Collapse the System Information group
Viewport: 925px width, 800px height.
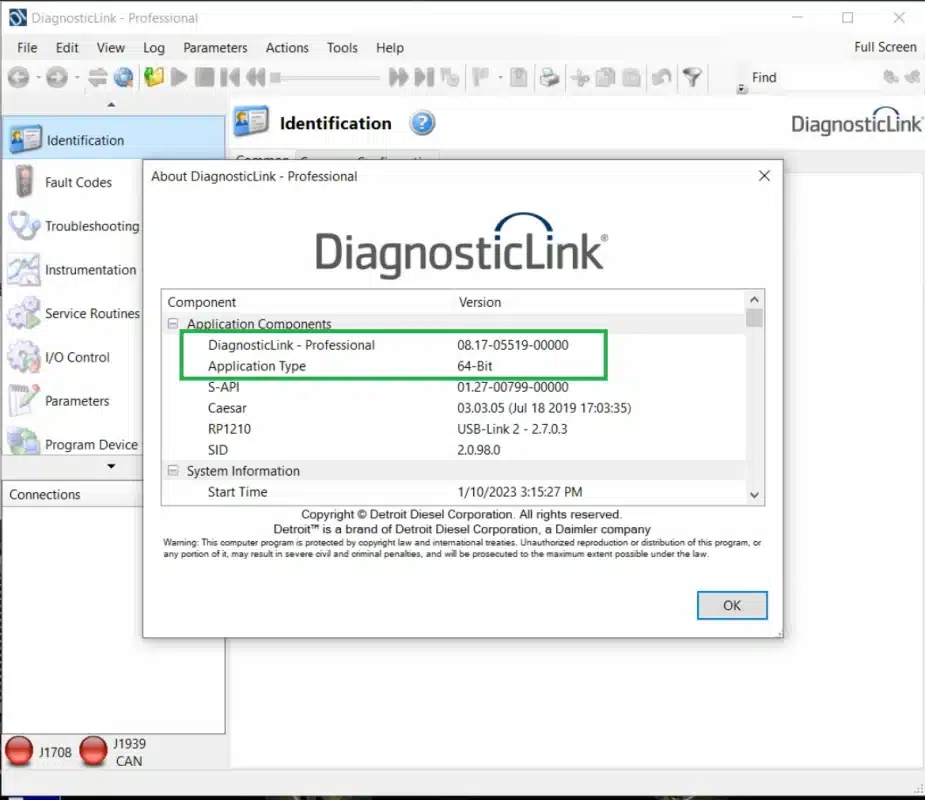(173, 470)
